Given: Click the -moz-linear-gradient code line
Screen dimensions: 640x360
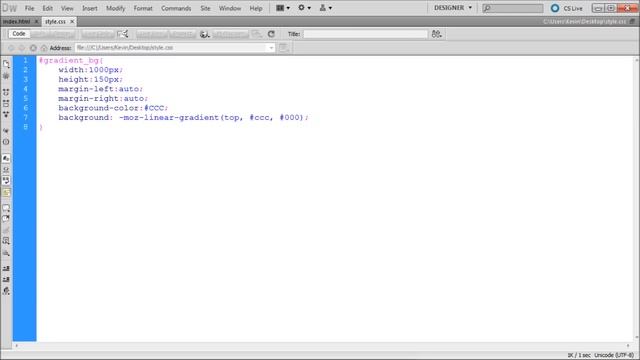Looking at the screenshot, I should 183,118.
